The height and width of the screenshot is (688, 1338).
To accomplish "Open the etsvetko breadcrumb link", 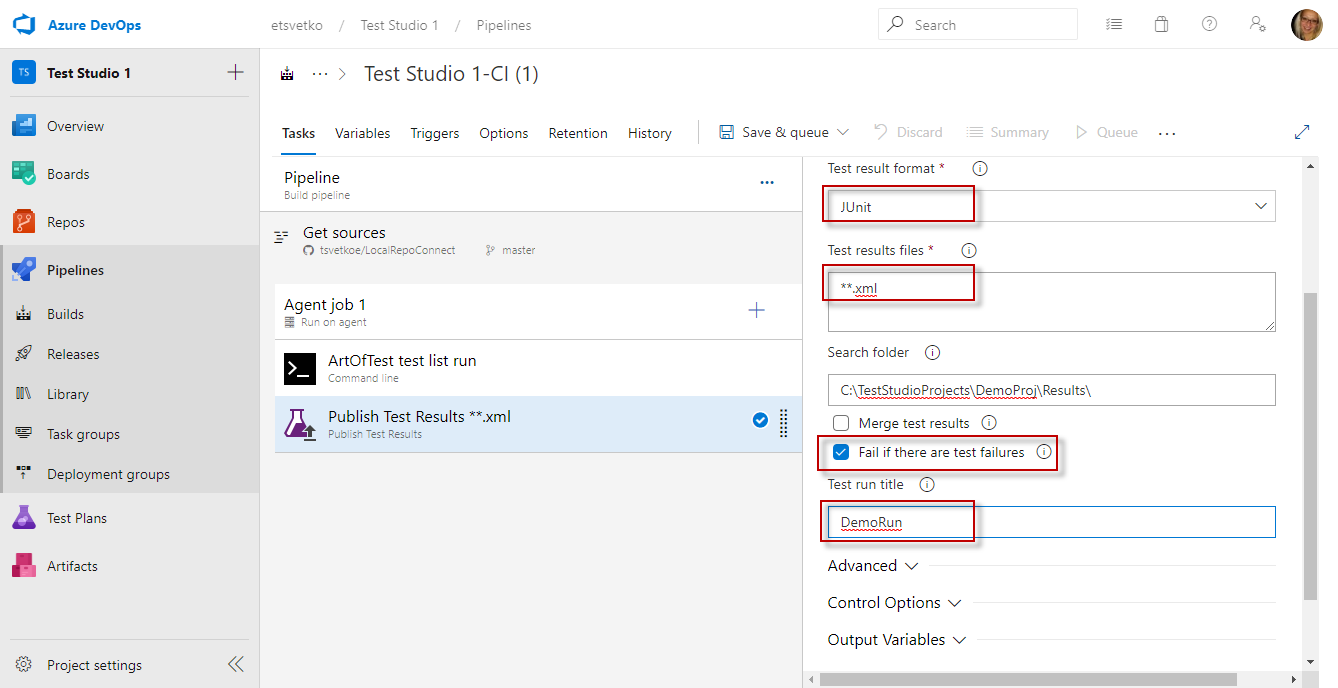I will pyautogui.click(x=297, y=25).
